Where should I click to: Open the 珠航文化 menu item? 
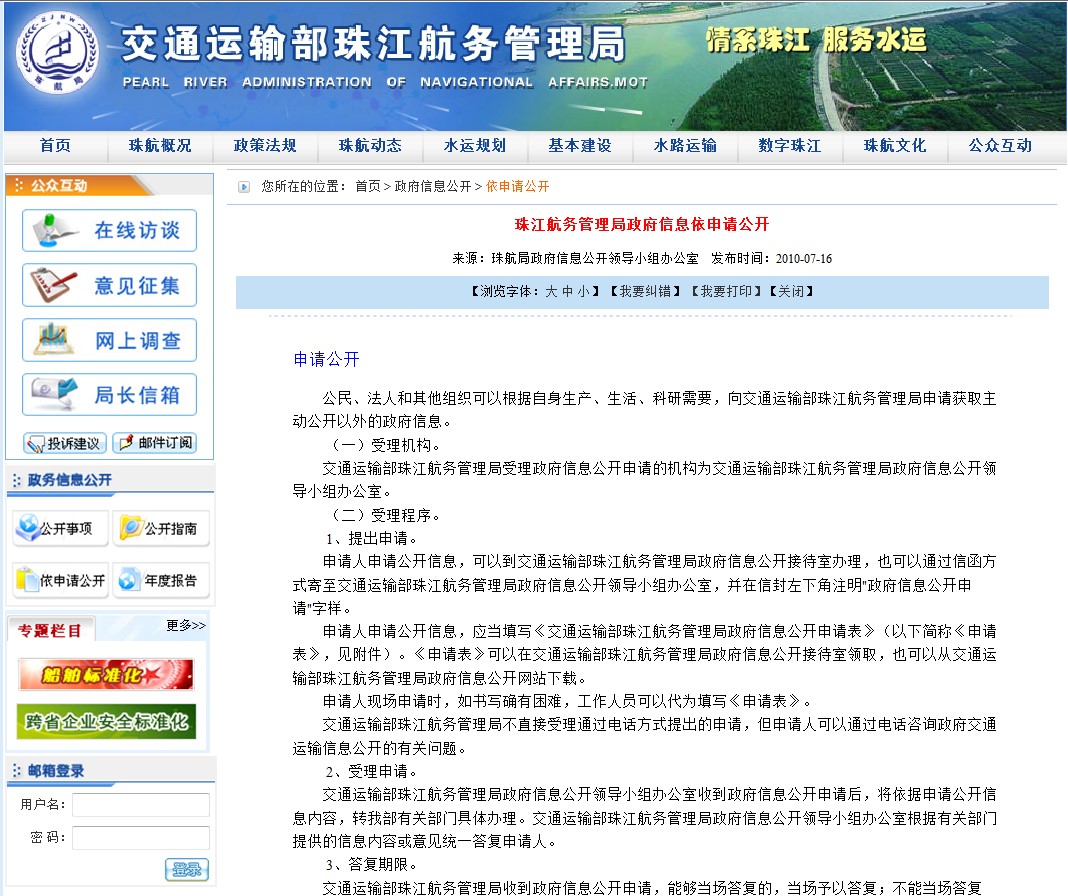point(895,146)
